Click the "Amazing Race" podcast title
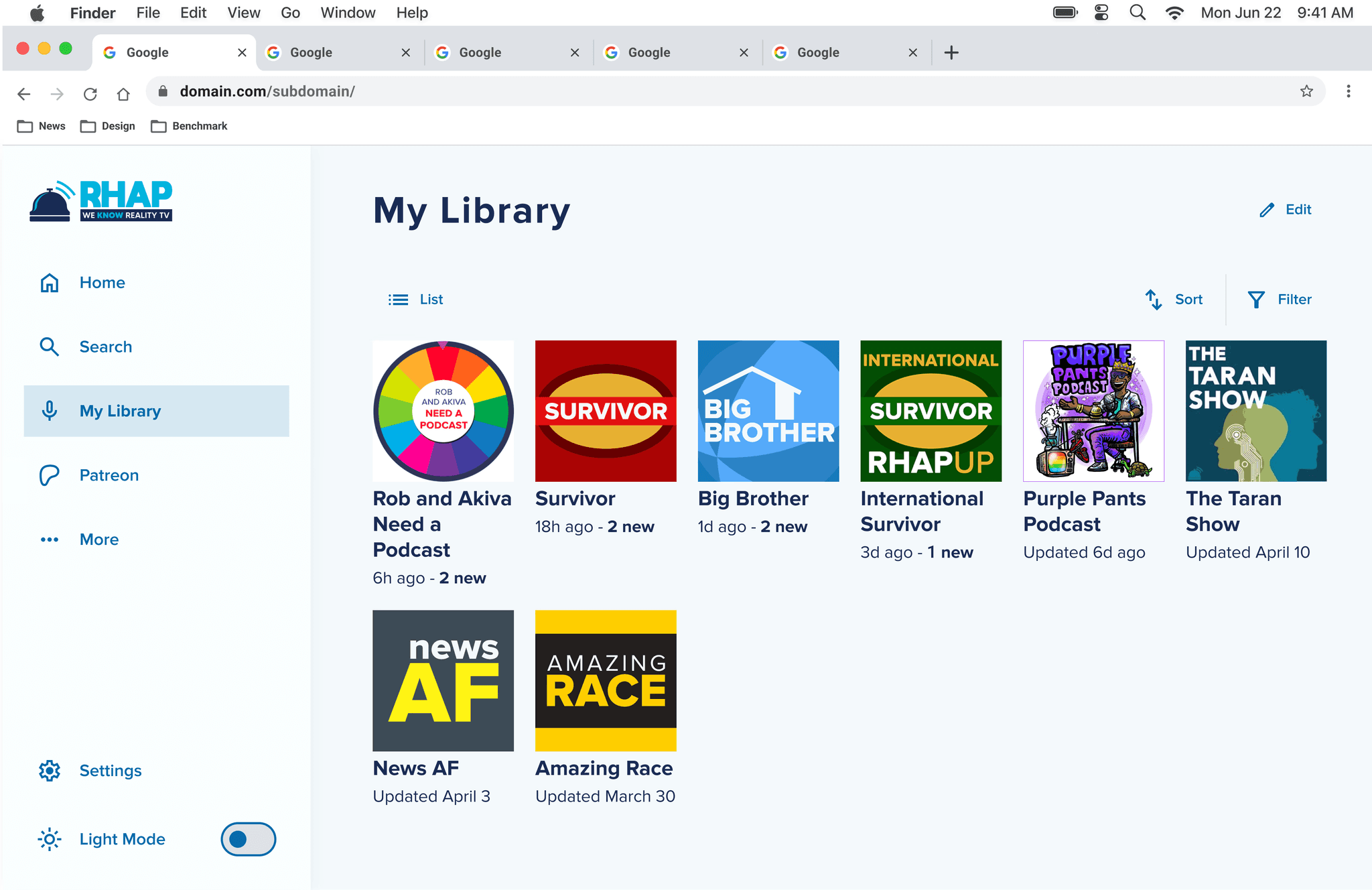 click(x=604, y=768)
